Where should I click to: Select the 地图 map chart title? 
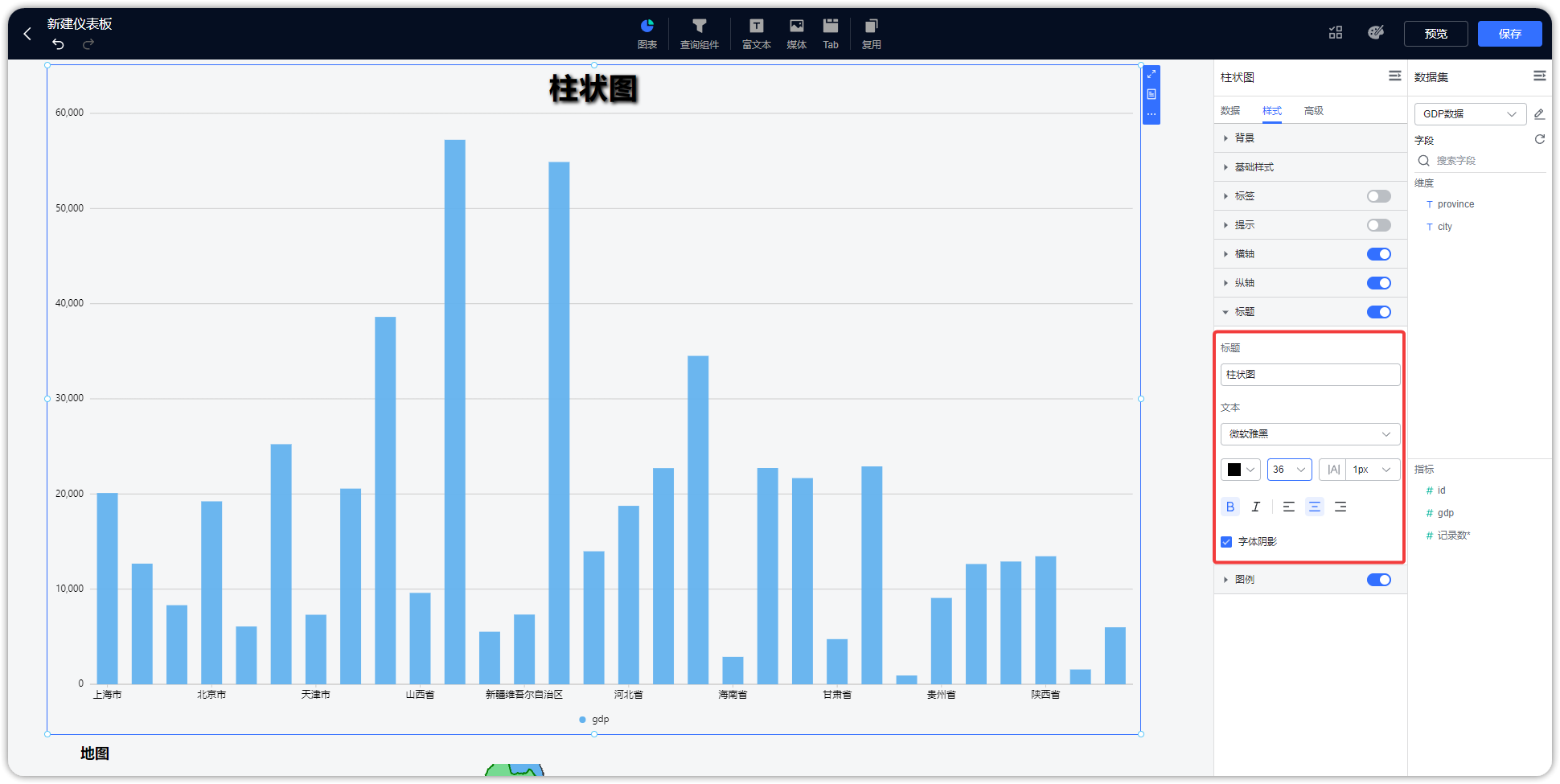pos(95,753)
